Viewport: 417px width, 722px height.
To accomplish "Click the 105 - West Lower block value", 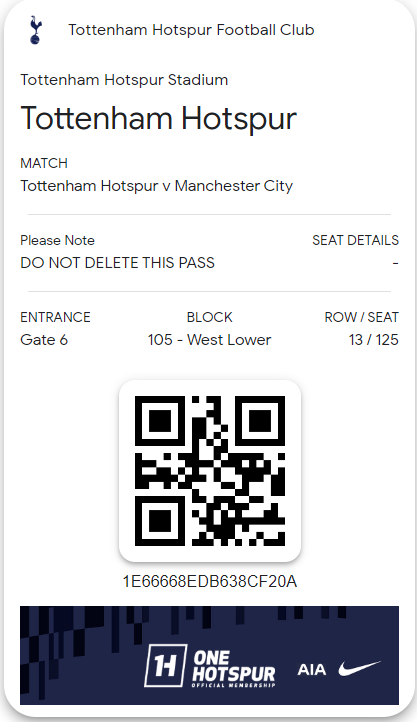I will (x=209, y=340).
